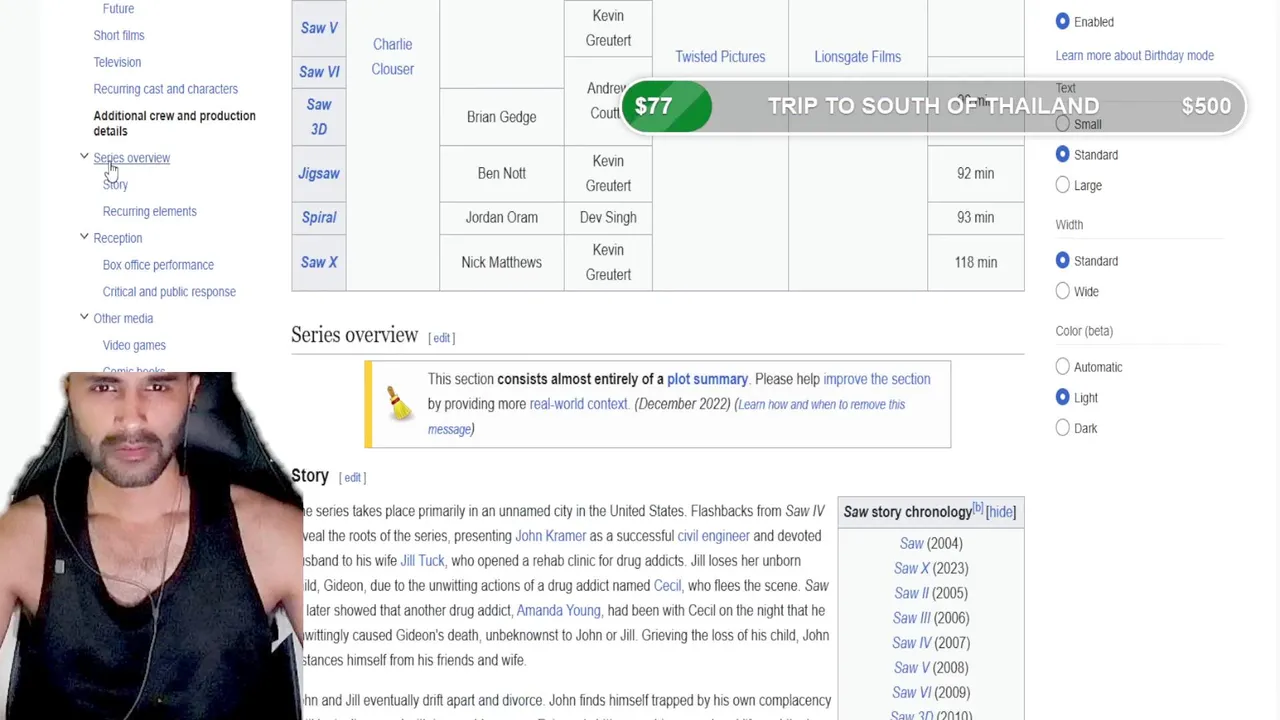Jump to Television in sidebar

click(x=117, y=62)
